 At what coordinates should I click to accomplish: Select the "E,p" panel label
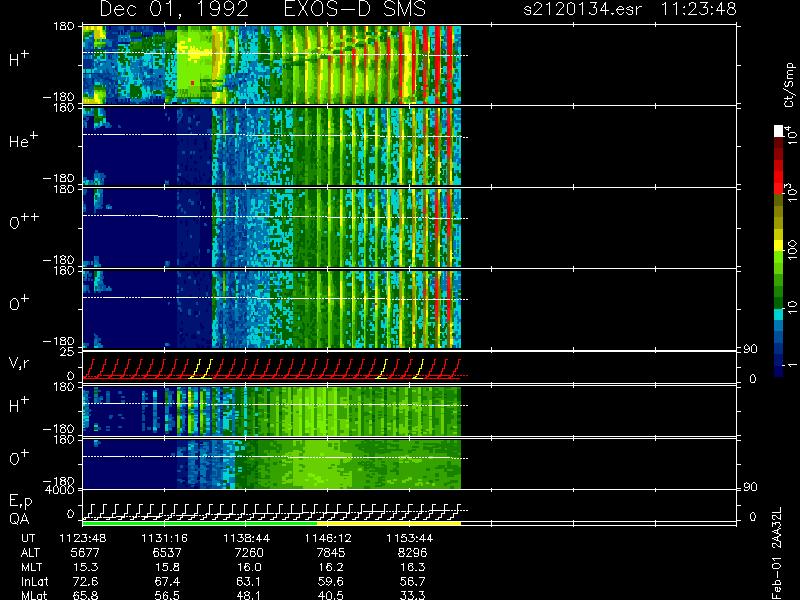(x=20, y=502)
